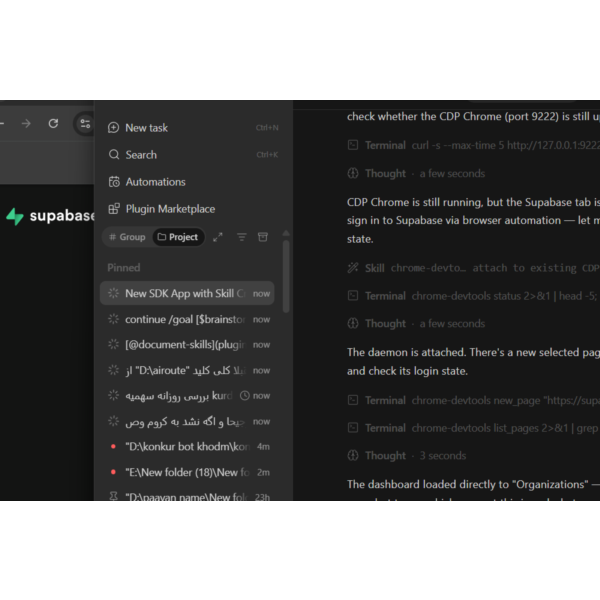Expand the first Thought · a few seconds

tap(416, 173)
